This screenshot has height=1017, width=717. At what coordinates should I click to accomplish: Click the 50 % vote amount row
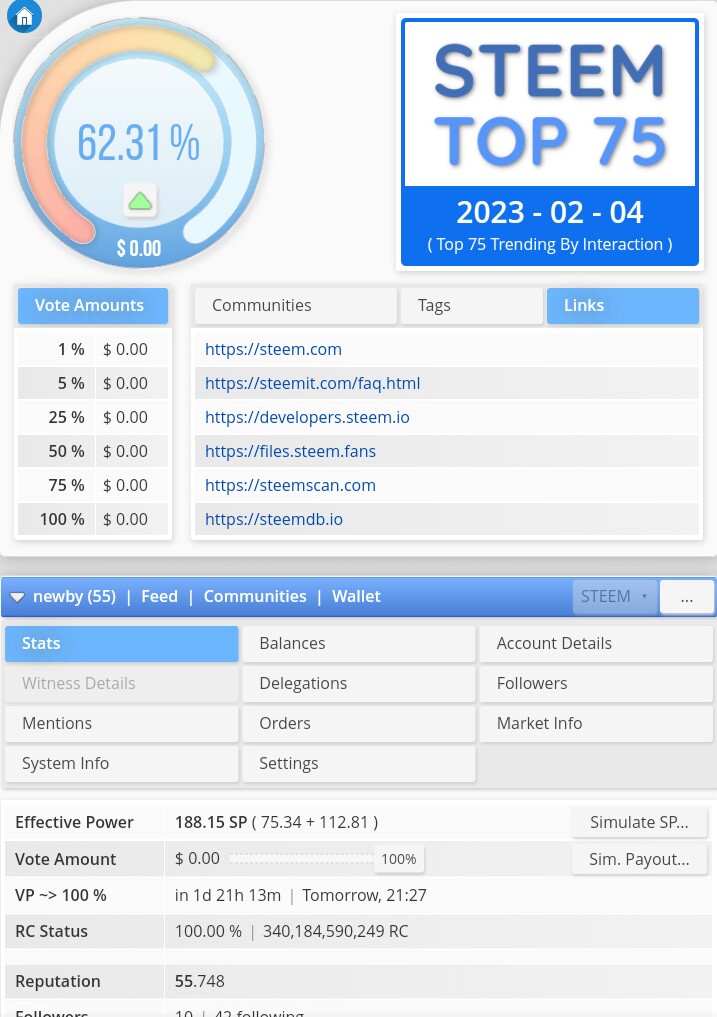93,451
